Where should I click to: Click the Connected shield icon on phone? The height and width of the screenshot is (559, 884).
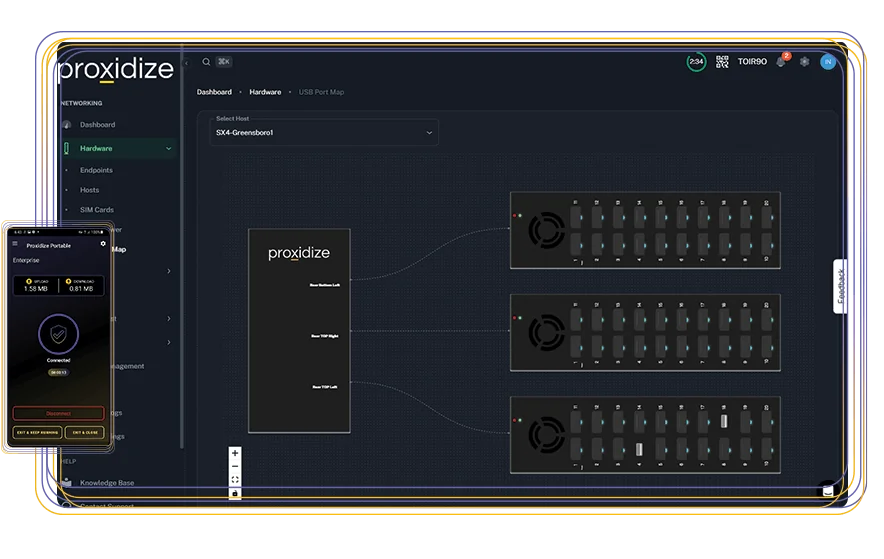pyautogui.click(x=59, y=335)
